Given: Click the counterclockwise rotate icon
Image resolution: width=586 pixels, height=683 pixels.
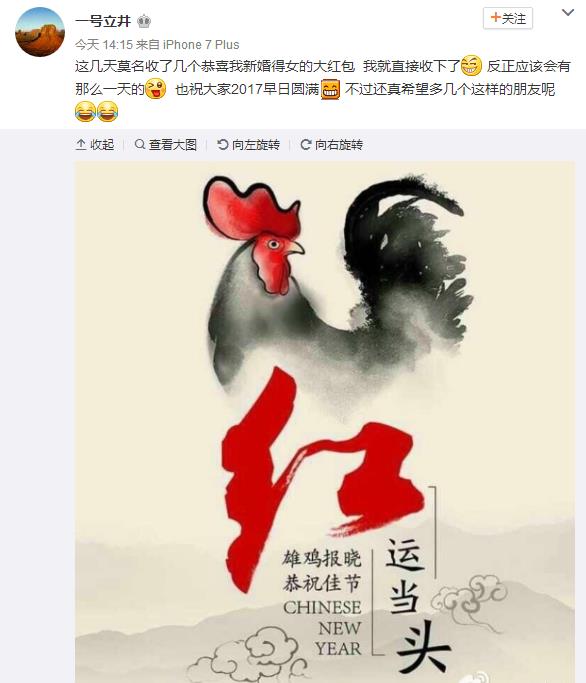Looking at the screenshot, I should point(223,145).
